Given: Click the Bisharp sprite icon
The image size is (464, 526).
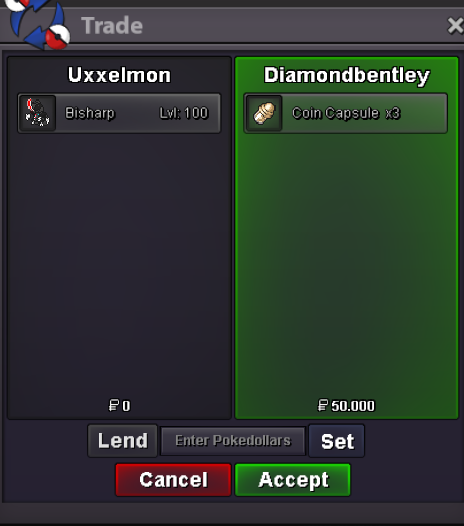Looking at the screenshot, I should (37, 113).
